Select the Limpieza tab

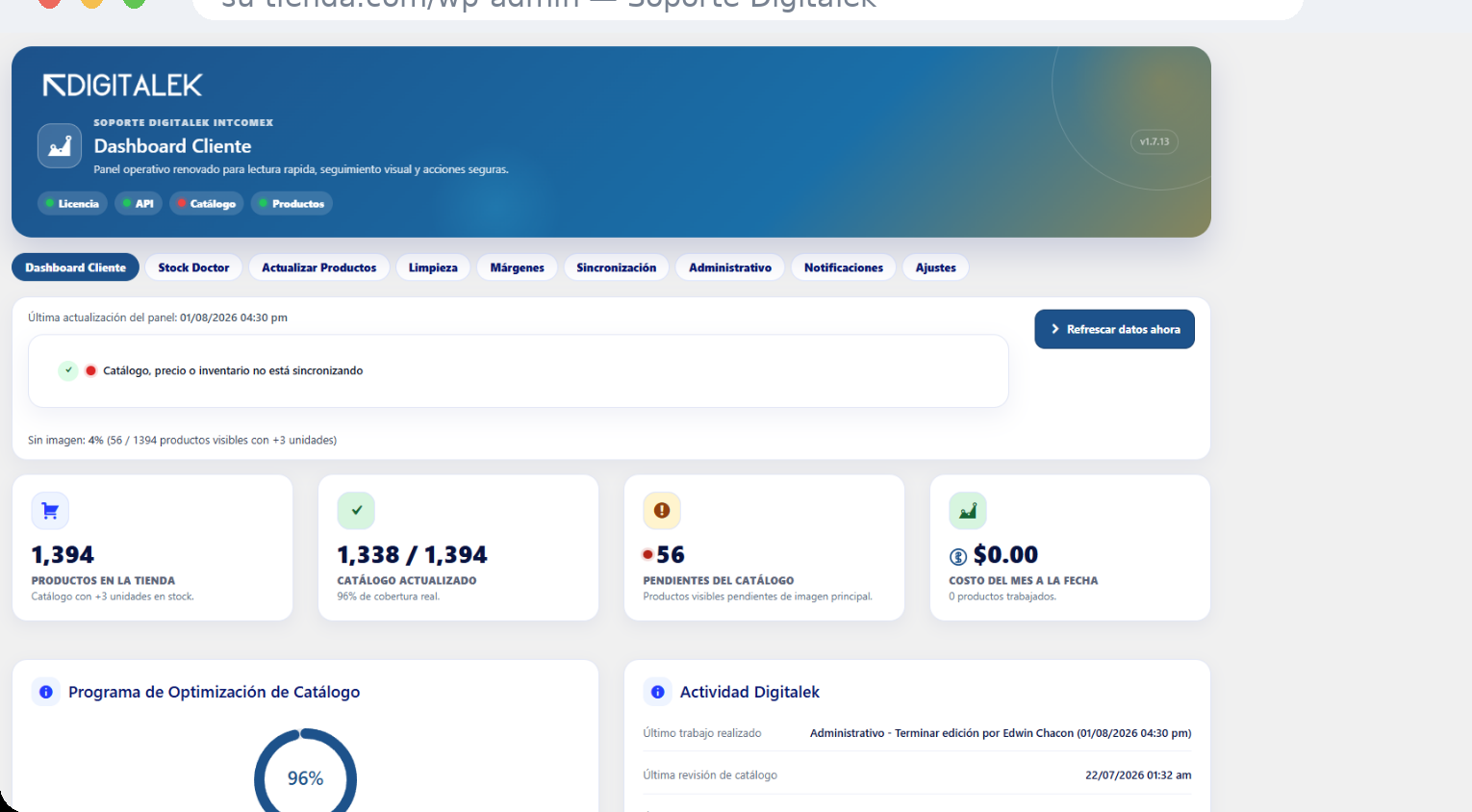click(433, 267)
